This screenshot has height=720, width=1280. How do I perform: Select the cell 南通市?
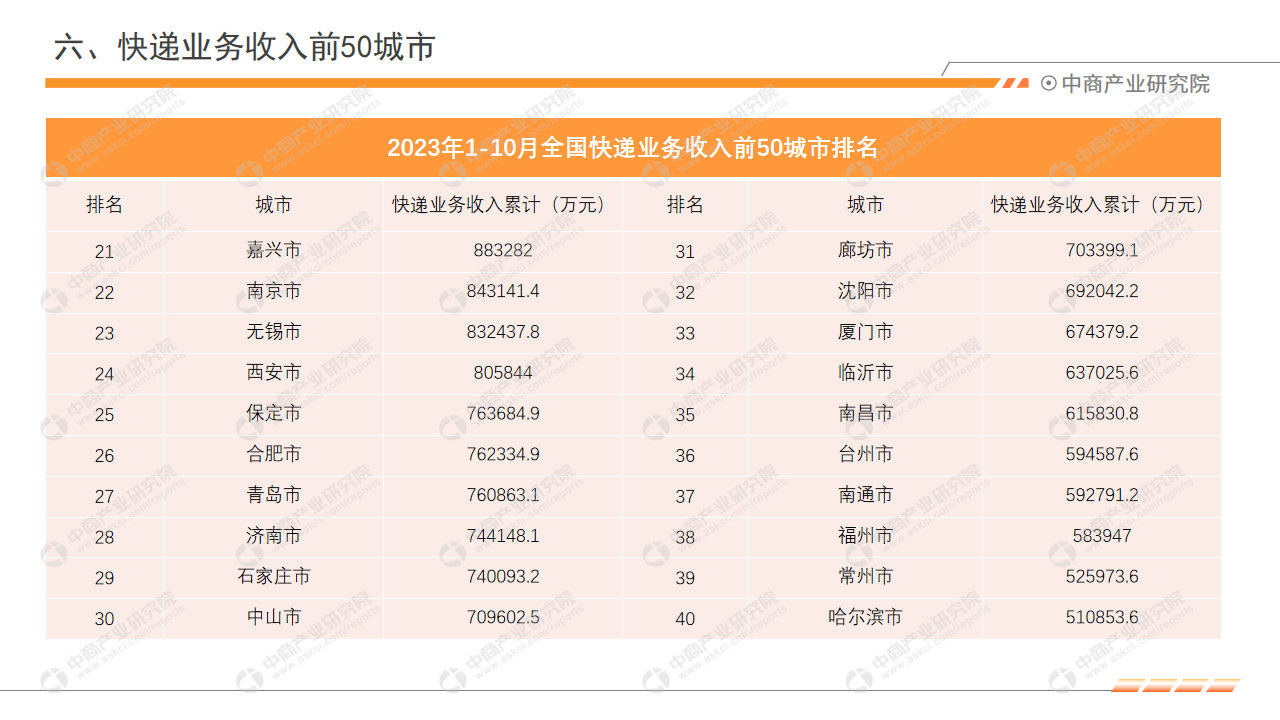point(866,495)
